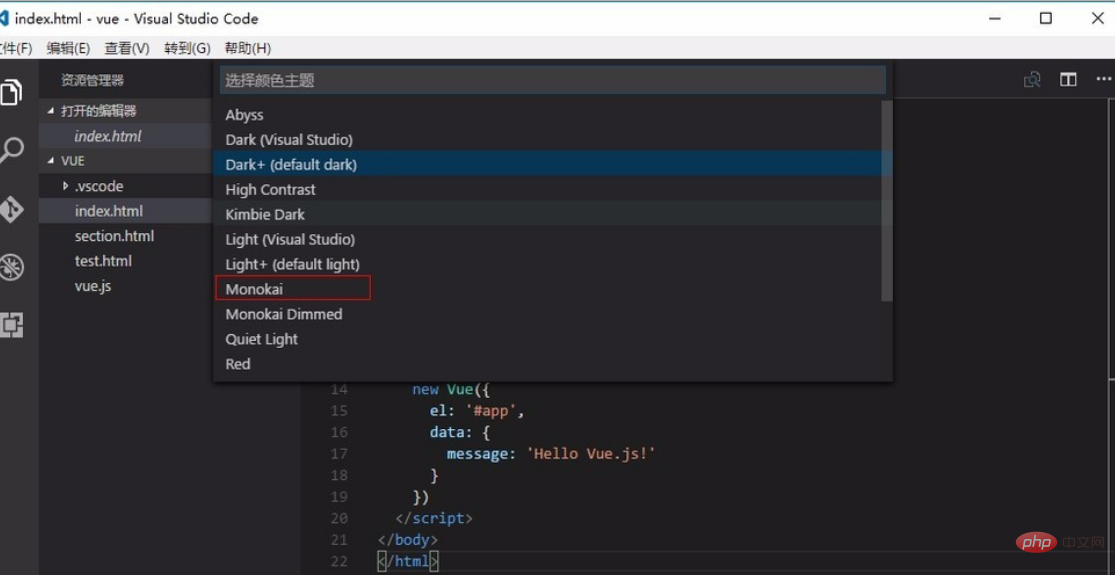Choose the Quiet Light theme
This screenshot has width=1115, height=575.
click(x=262, y=339)
